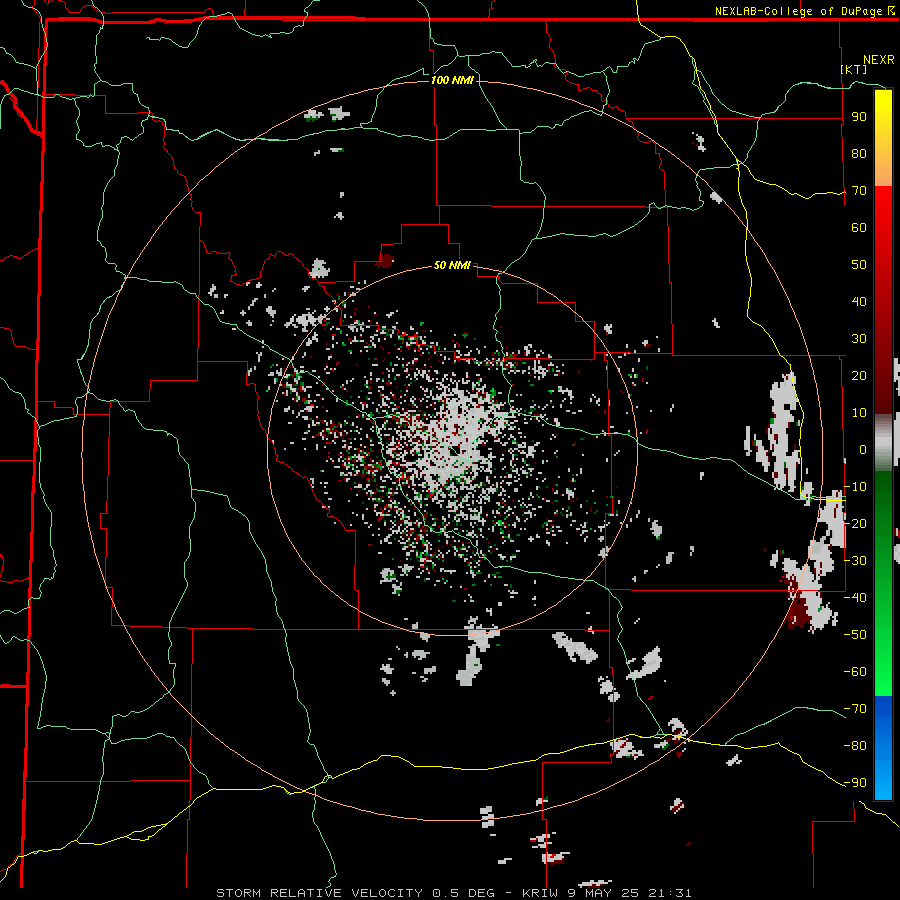Click the 10 value on the velocity scale
Viewport: 900px width, 900px height.
point(859,413)
